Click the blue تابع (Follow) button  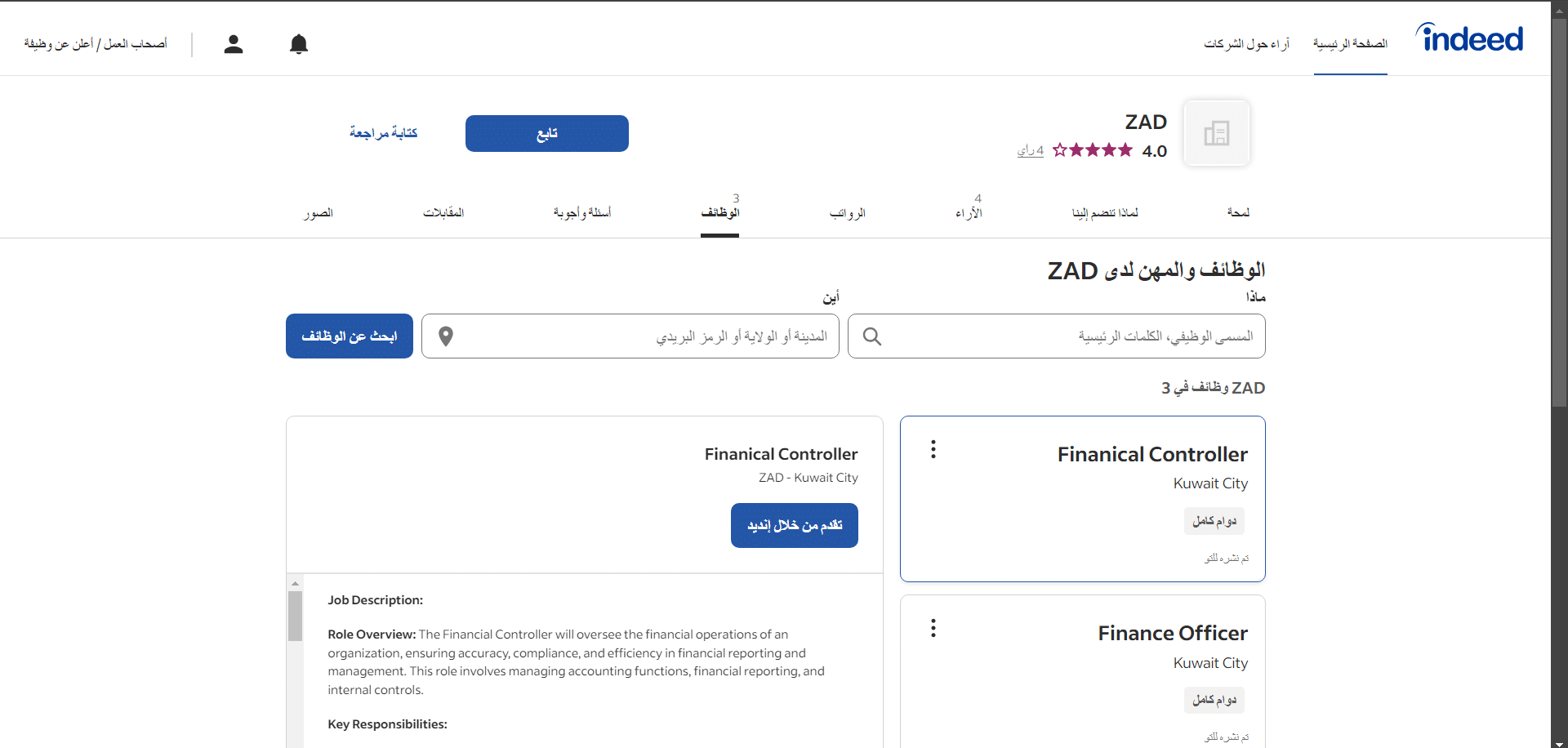pos(547,133)
